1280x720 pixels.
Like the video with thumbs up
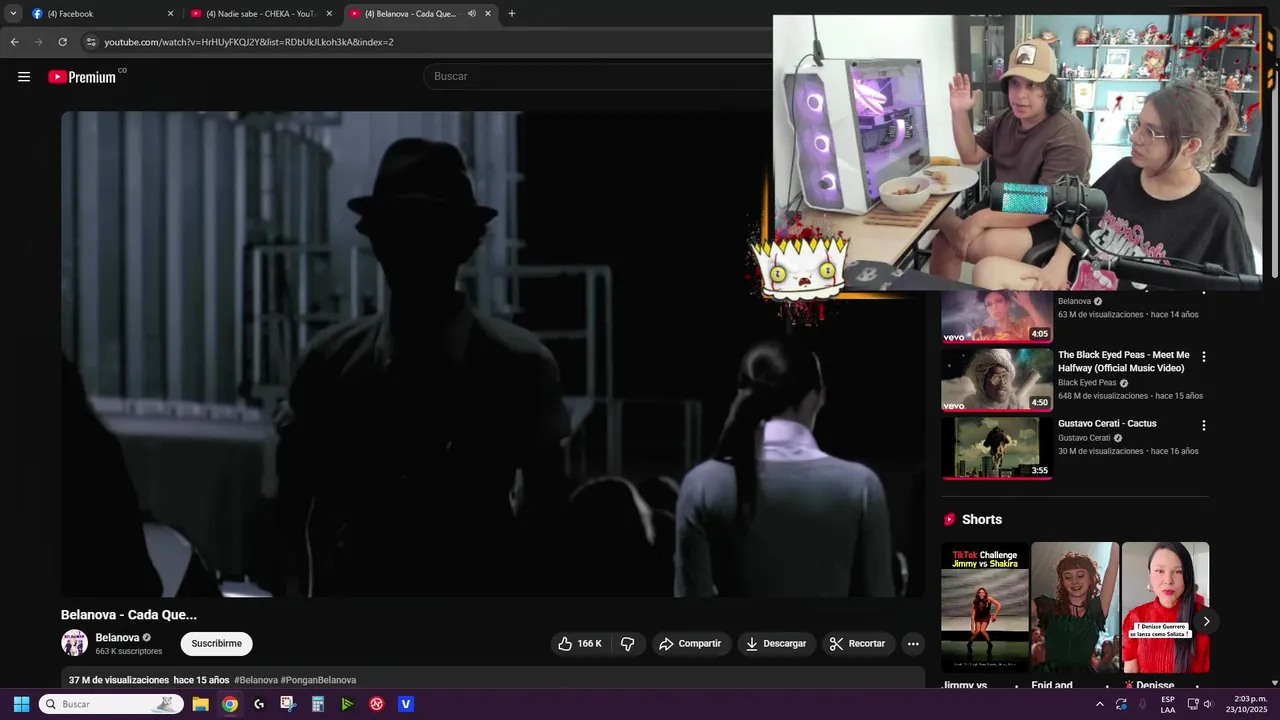pyautogui.click(x=580, y=644)
